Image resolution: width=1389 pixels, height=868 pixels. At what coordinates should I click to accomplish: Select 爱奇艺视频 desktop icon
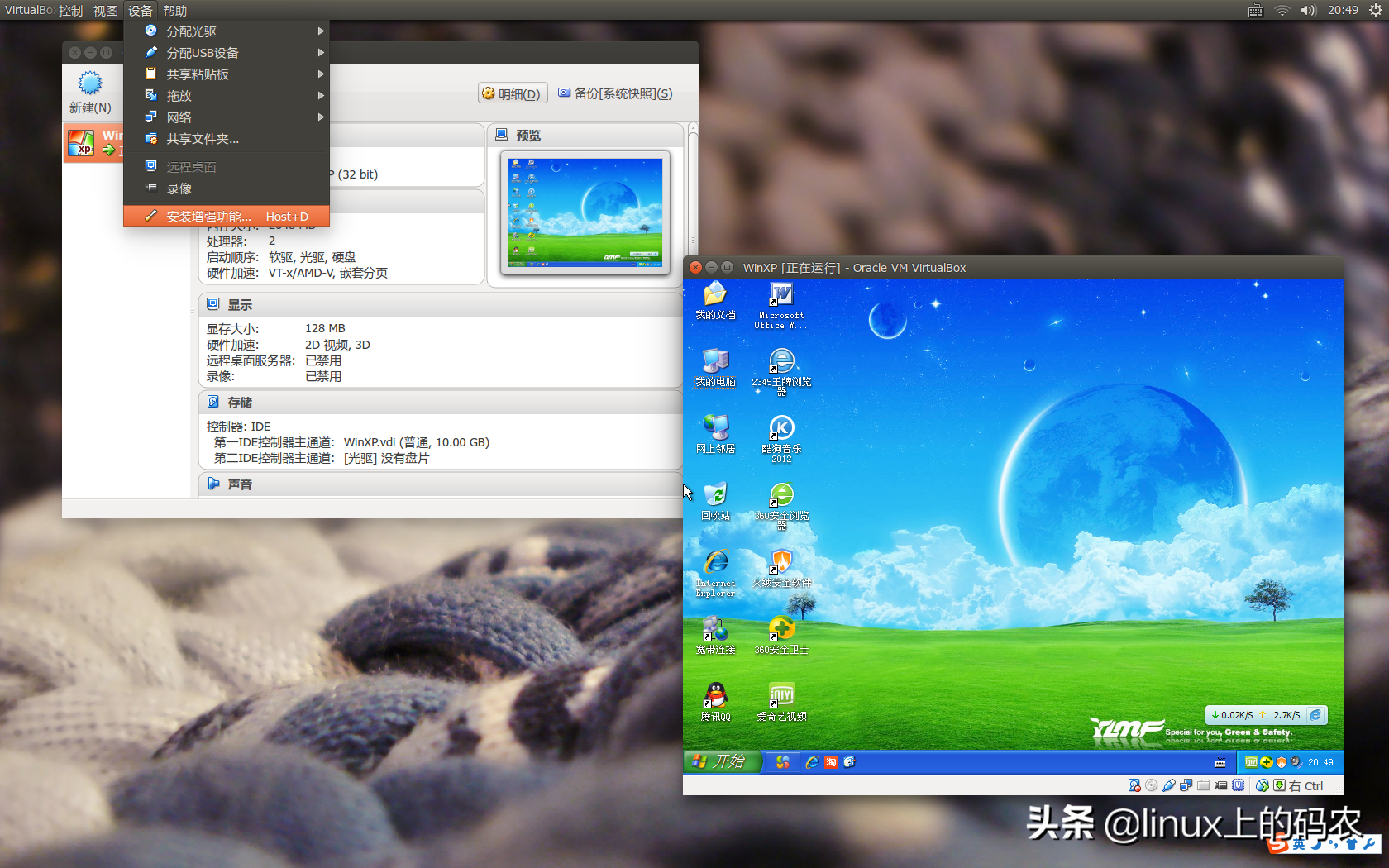pos(781,703)
